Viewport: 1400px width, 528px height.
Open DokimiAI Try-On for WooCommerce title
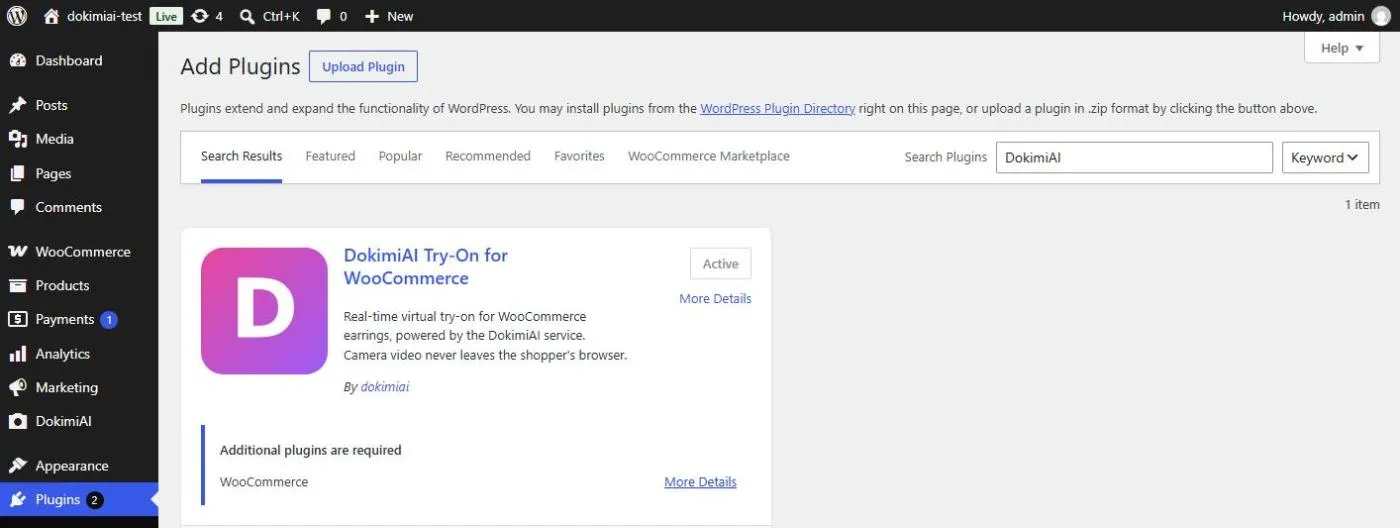pos(426,266)
